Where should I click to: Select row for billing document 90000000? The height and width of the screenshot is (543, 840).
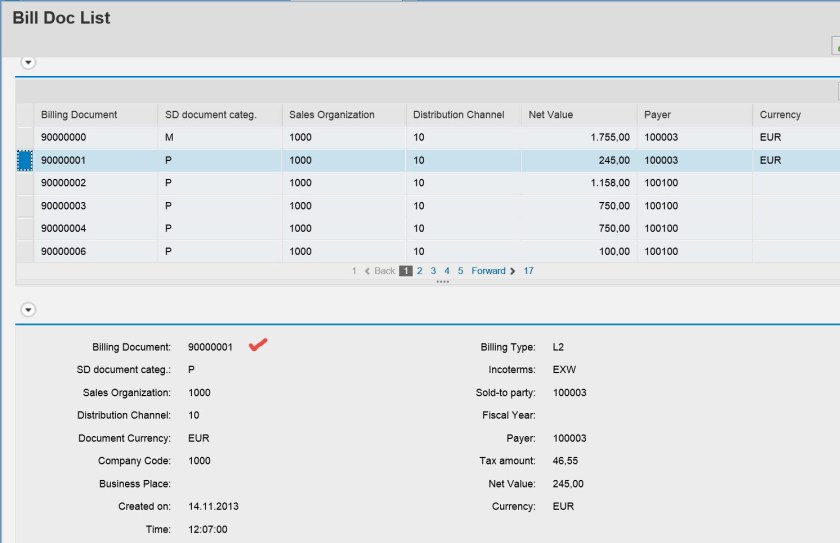click(x=25, y=137)
